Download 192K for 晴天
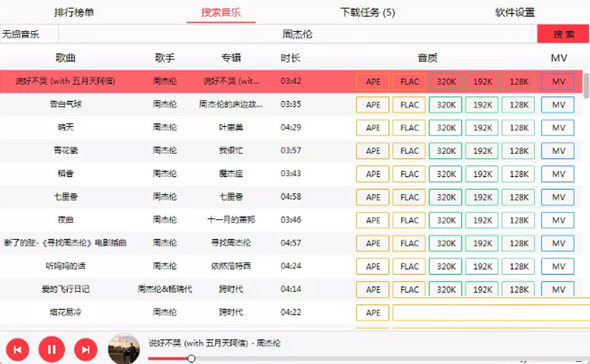Screen dimensions: 590x364 (482, 128)
